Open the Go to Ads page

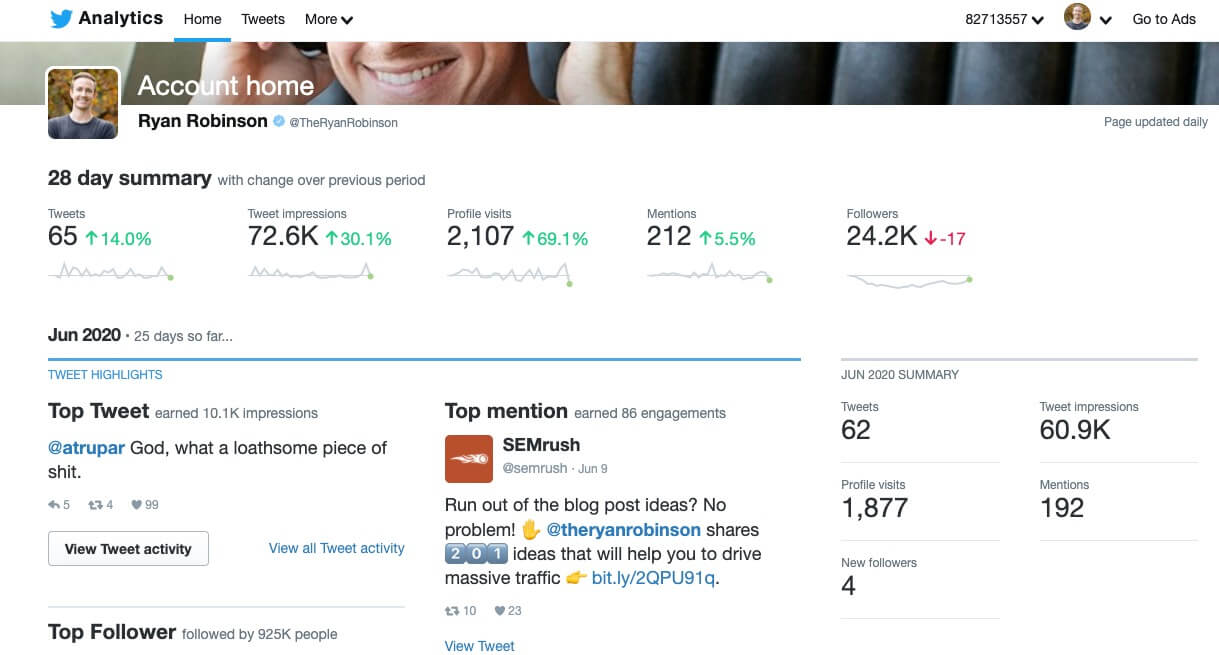click(1163, 19)
